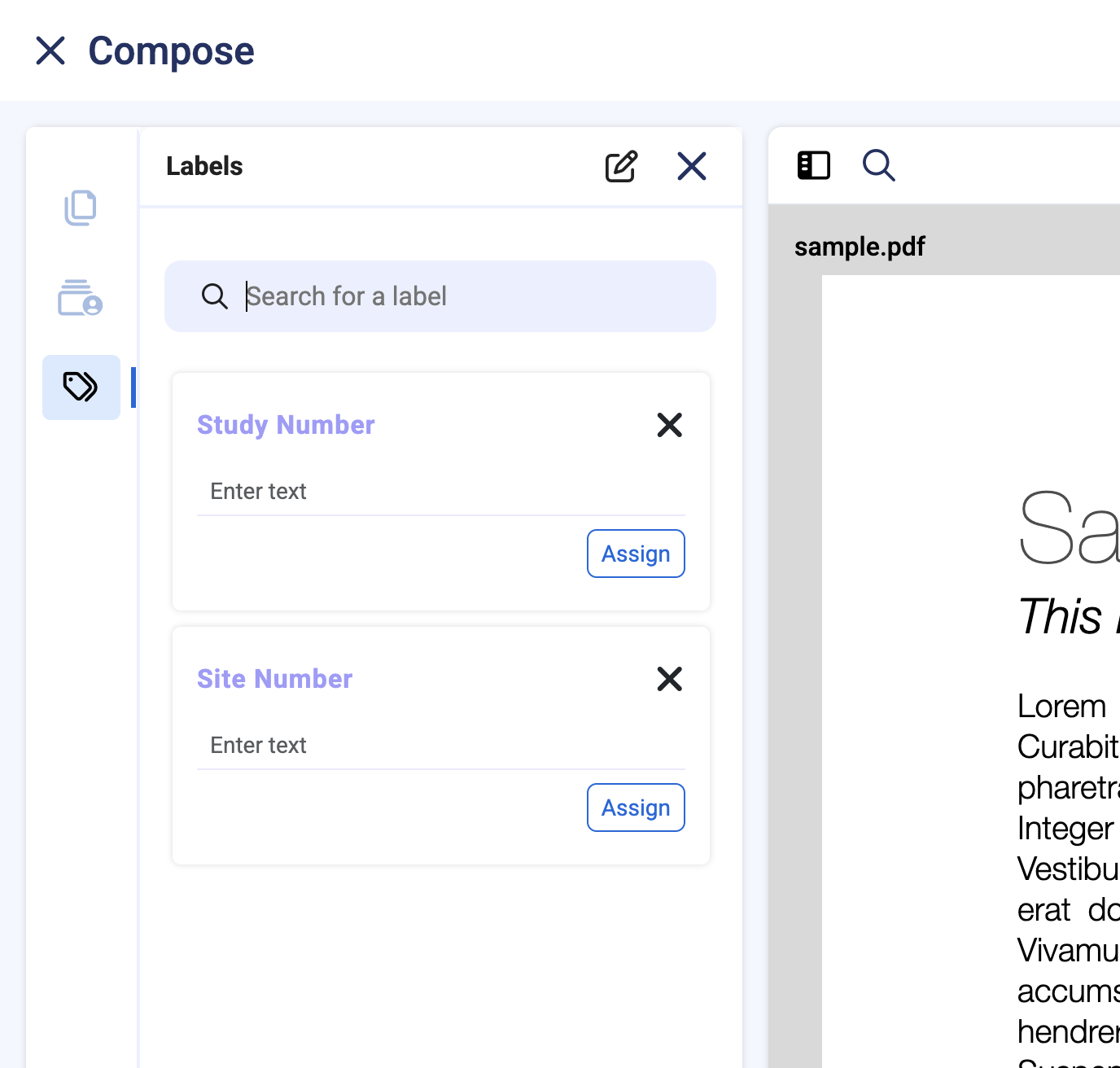
Task: Click the sample.pdf file name
Action: (860, 247)
